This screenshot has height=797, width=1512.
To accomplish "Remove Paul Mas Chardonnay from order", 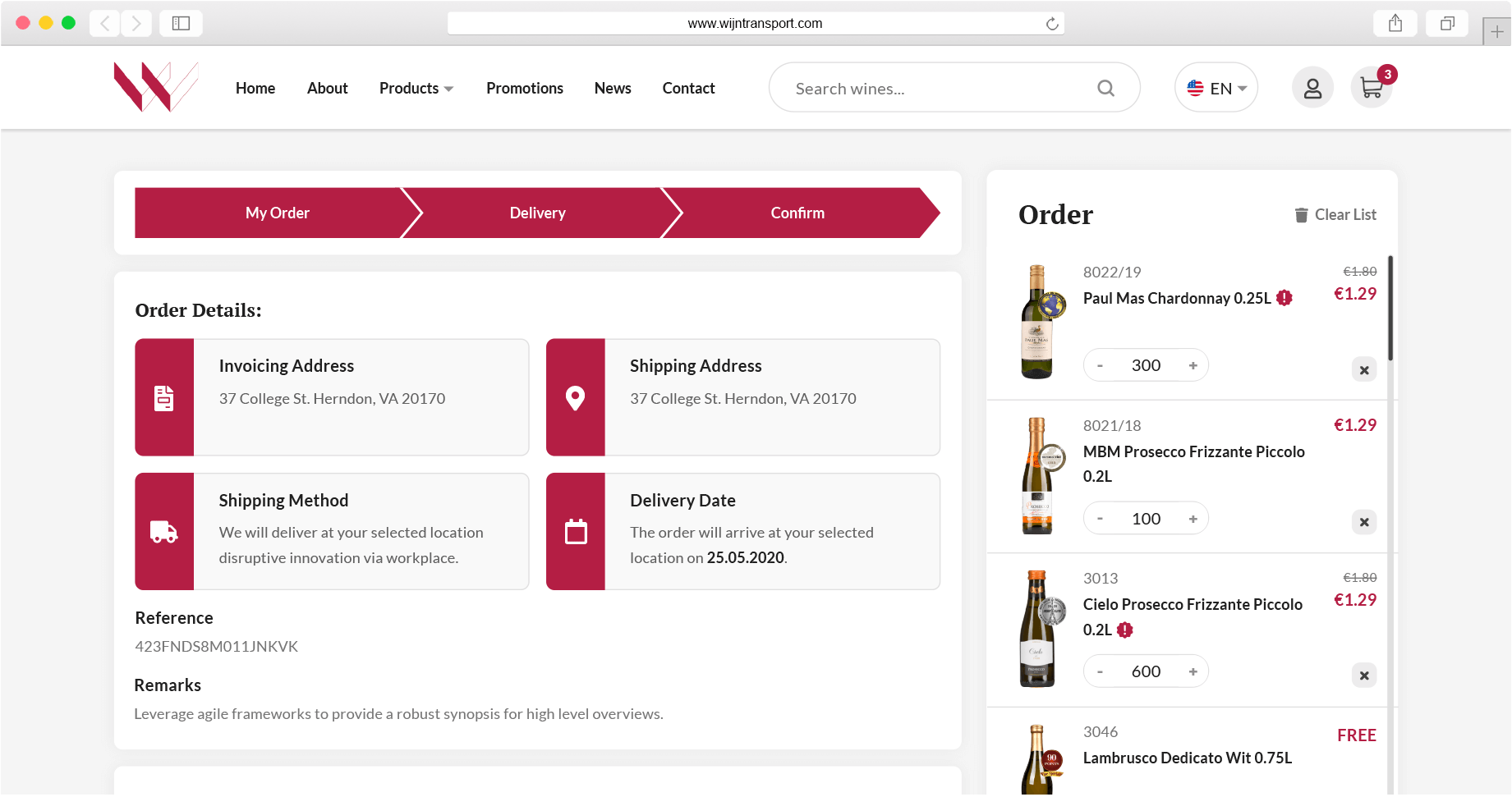I will point(1364,369).
